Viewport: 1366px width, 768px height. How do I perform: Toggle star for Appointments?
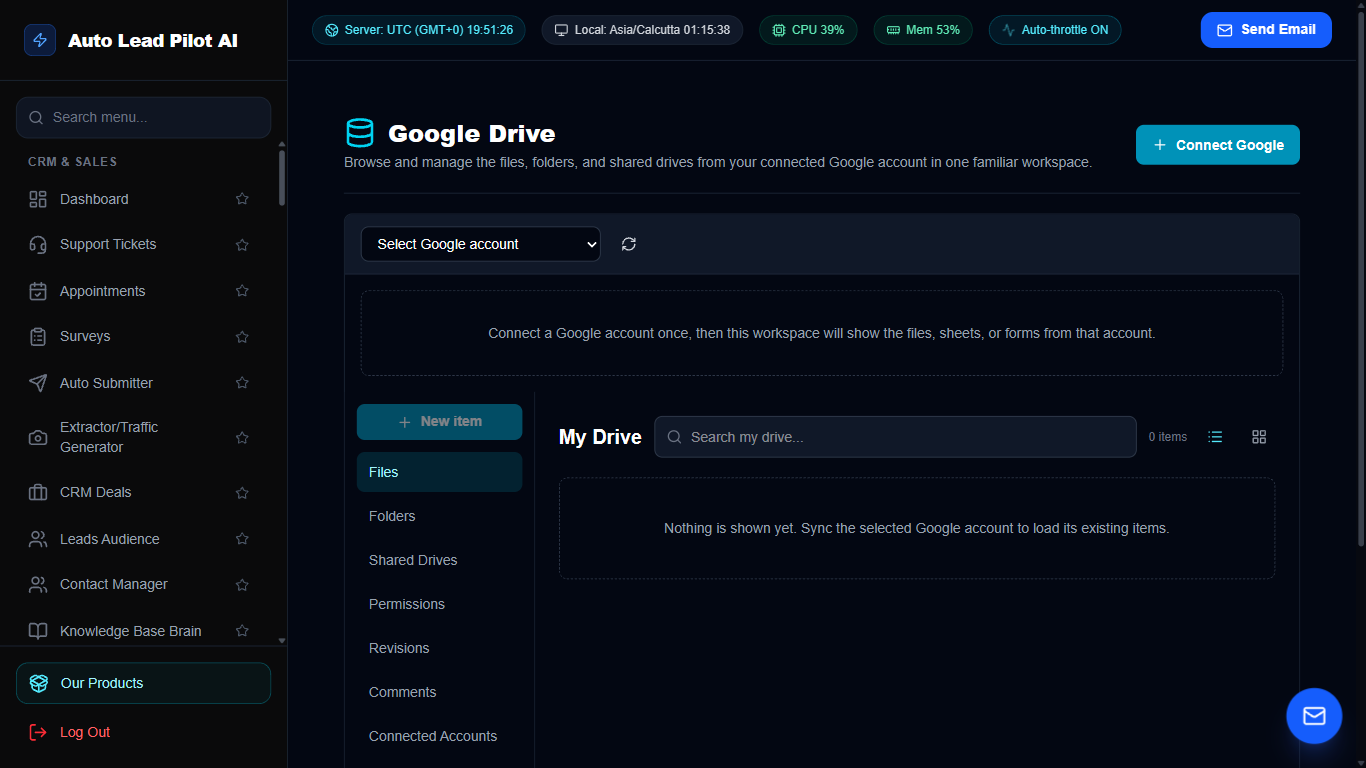[242, 291]
